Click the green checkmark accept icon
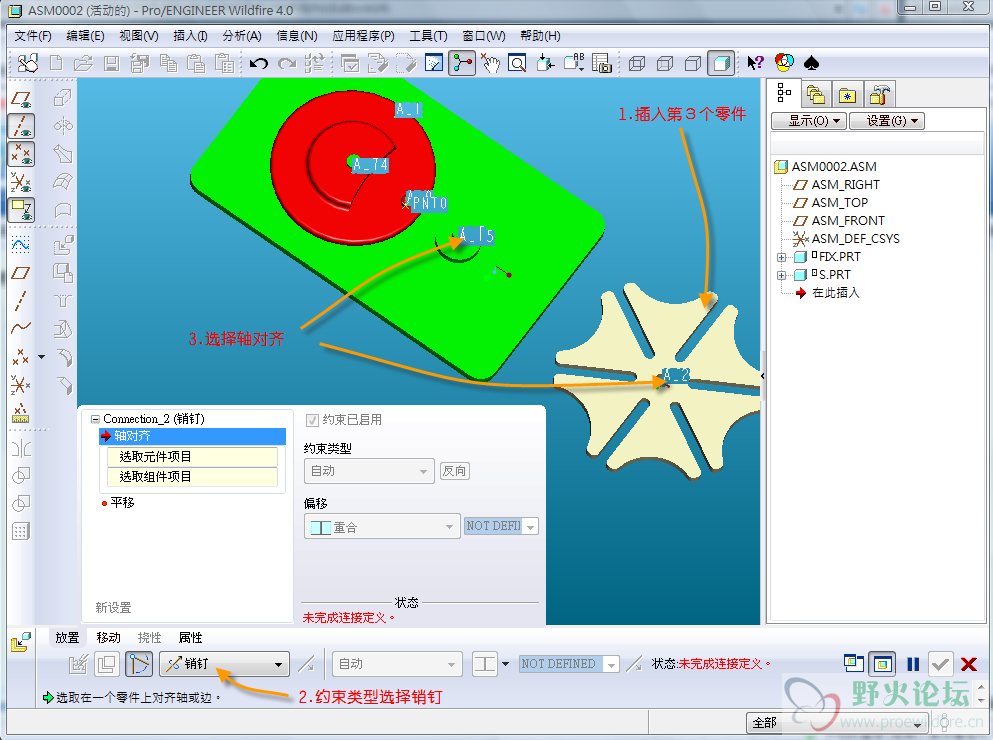Image resolution: width=993 pixels, height=740 pixels. pos(940,664)
